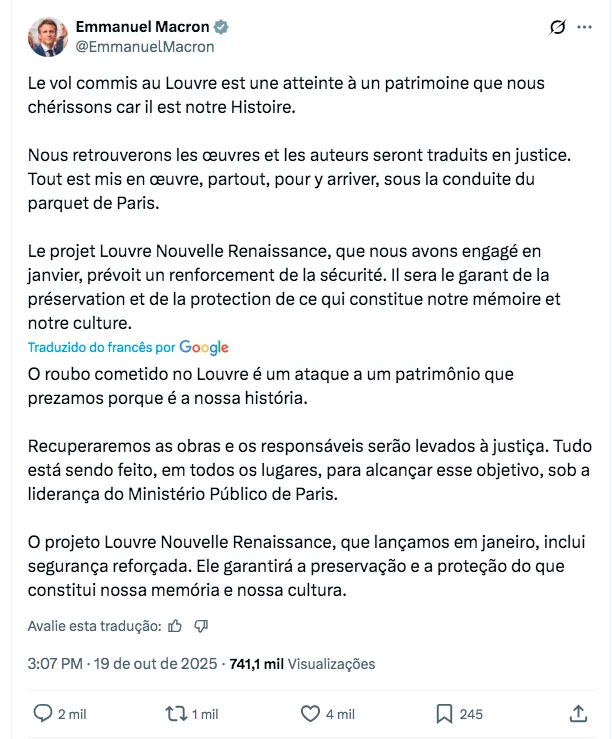Click "Traduzido do francês por" label
Screen dimensions: 612x739
tap(101, 347)
